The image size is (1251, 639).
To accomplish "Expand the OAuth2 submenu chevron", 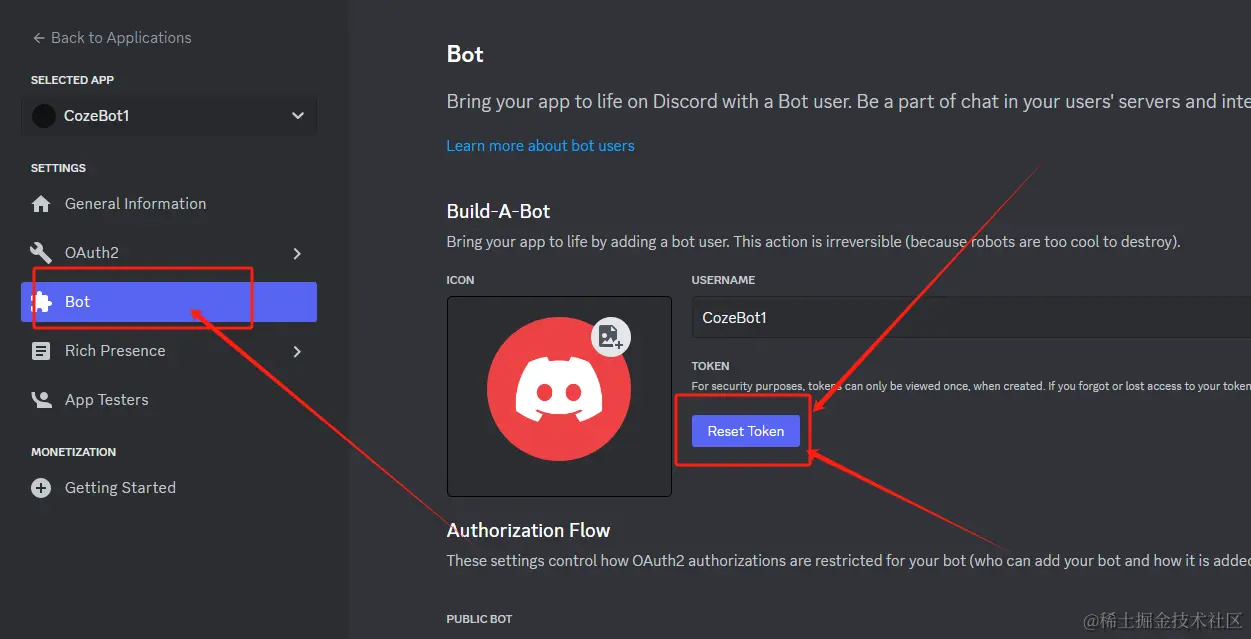I will click(x=297, y=254).
